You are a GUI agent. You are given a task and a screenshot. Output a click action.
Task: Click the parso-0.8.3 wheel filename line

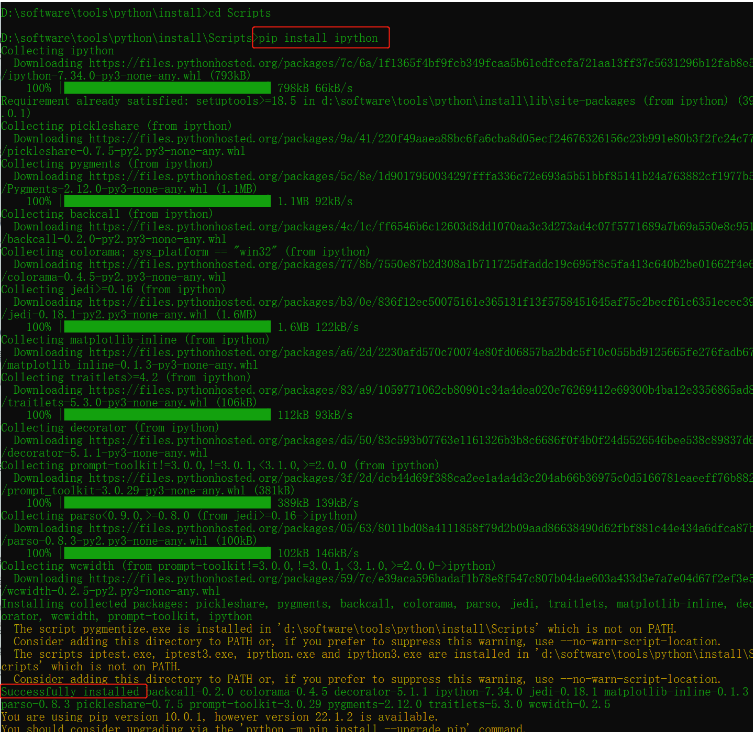129,541
